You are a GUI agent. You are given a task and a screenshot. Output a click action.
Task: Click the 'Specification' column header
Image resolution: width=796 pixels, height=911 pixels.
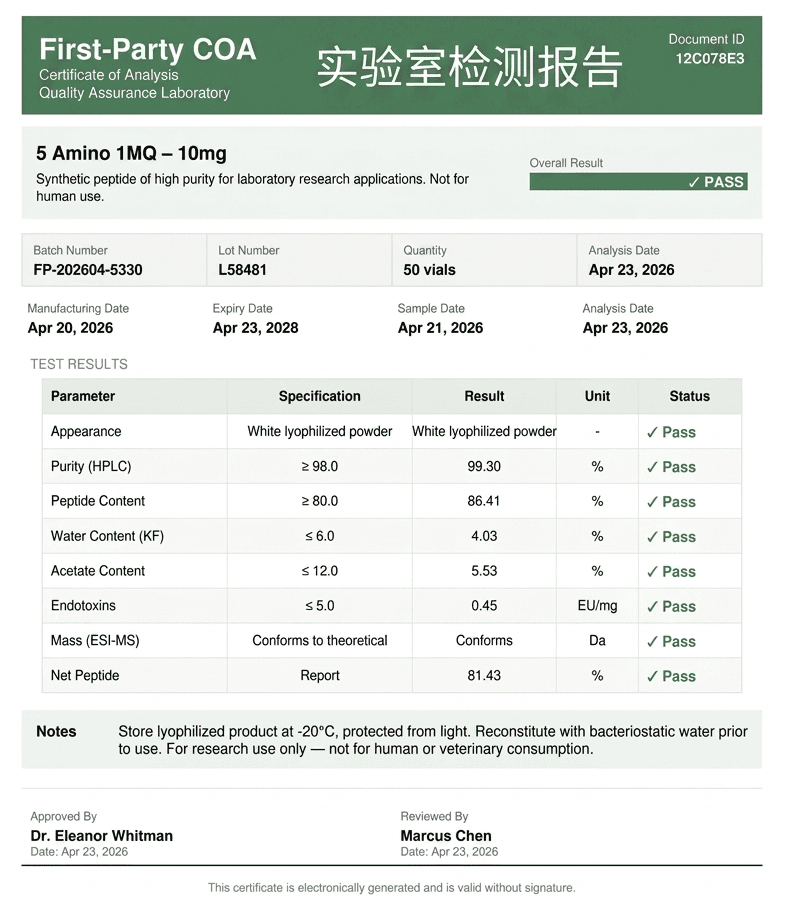(320, 396)
